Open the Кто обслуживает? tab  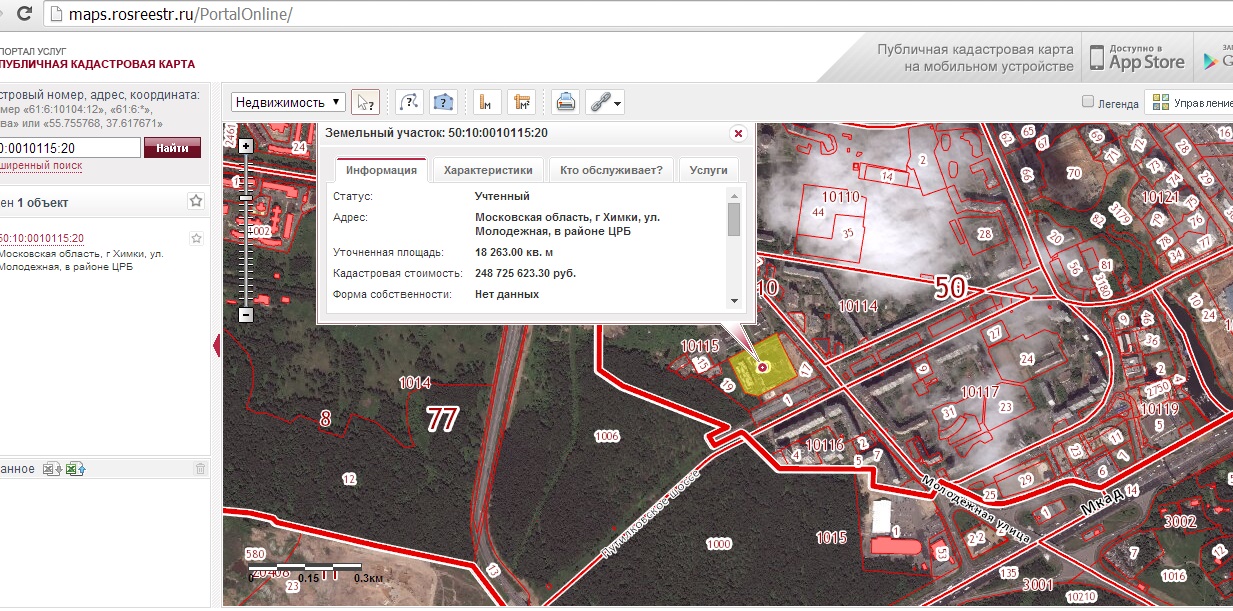(x=611, y=170)
